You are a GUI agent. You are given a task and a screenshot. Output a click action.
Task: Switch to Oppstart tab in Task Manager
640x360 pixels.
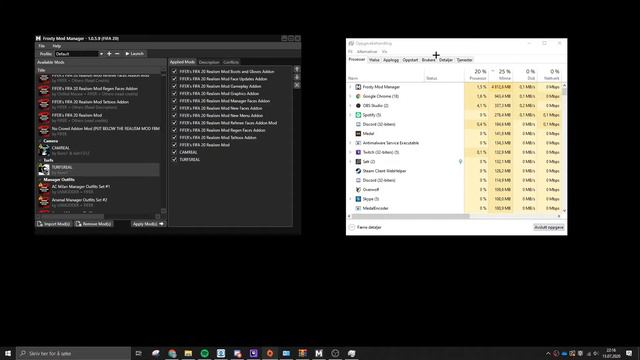[x=410, y=60]
